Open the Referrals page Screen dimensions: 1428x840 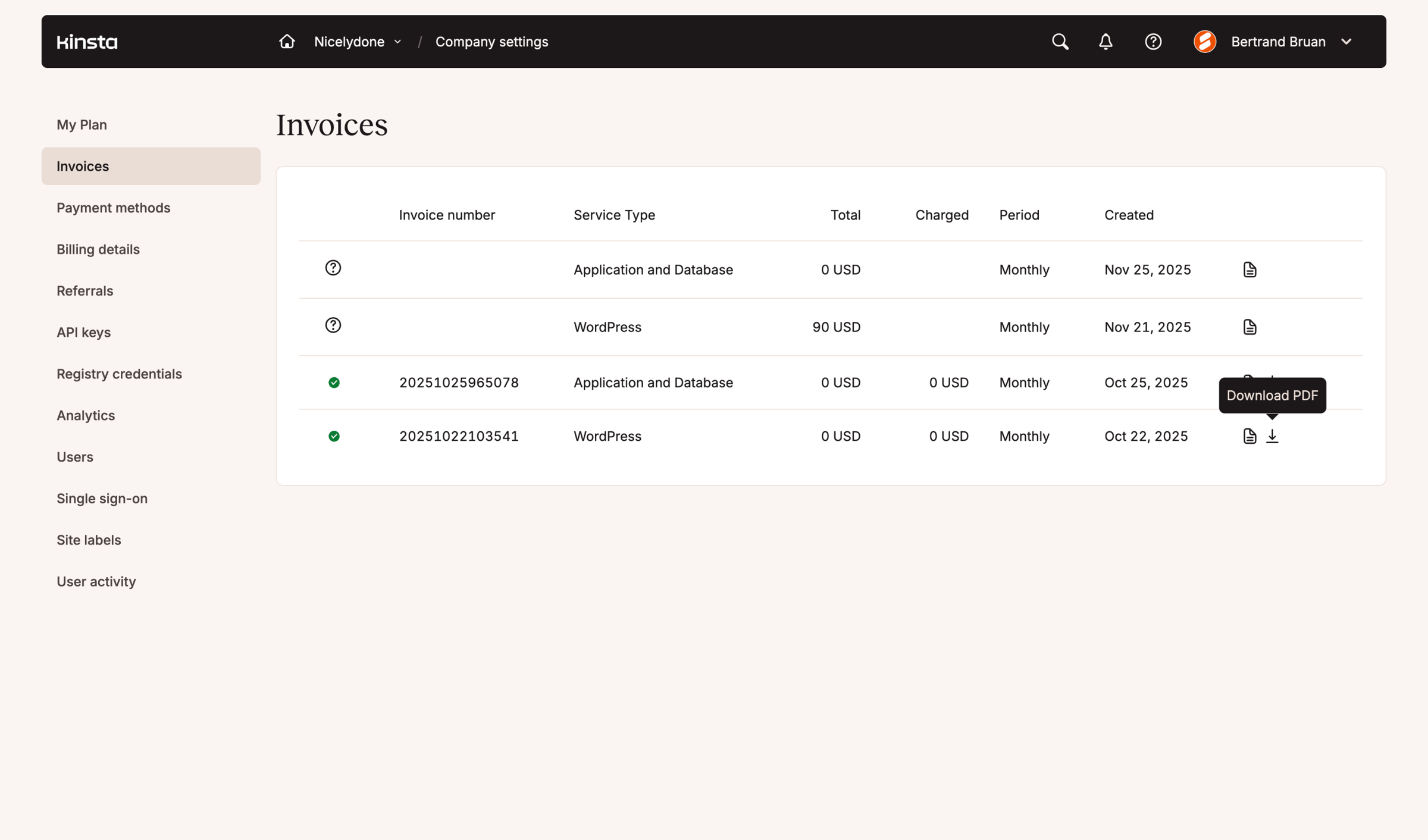point(151,291)
